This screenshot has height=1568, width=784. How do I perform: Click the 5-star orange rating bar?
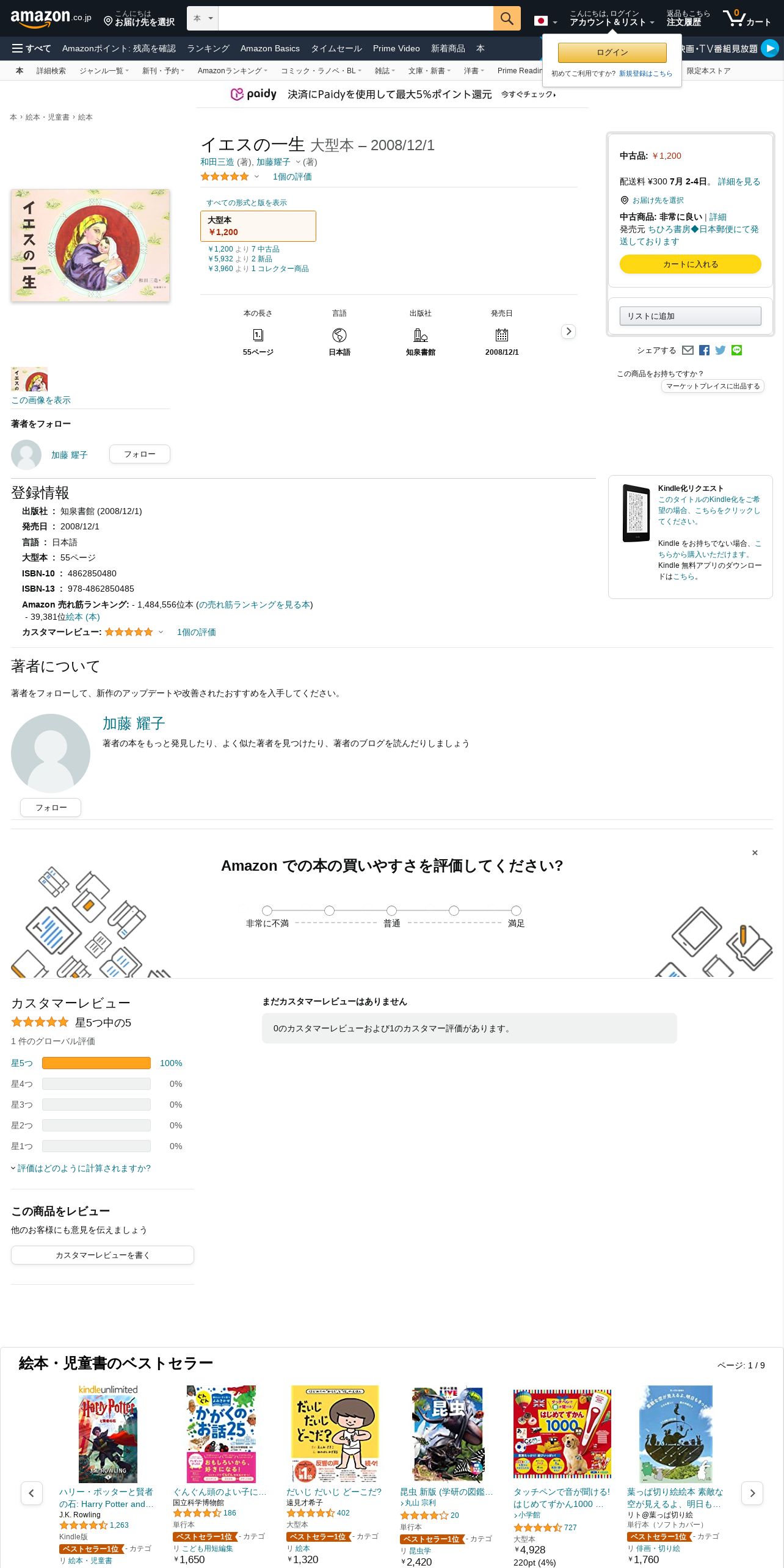click(96, 1063)
